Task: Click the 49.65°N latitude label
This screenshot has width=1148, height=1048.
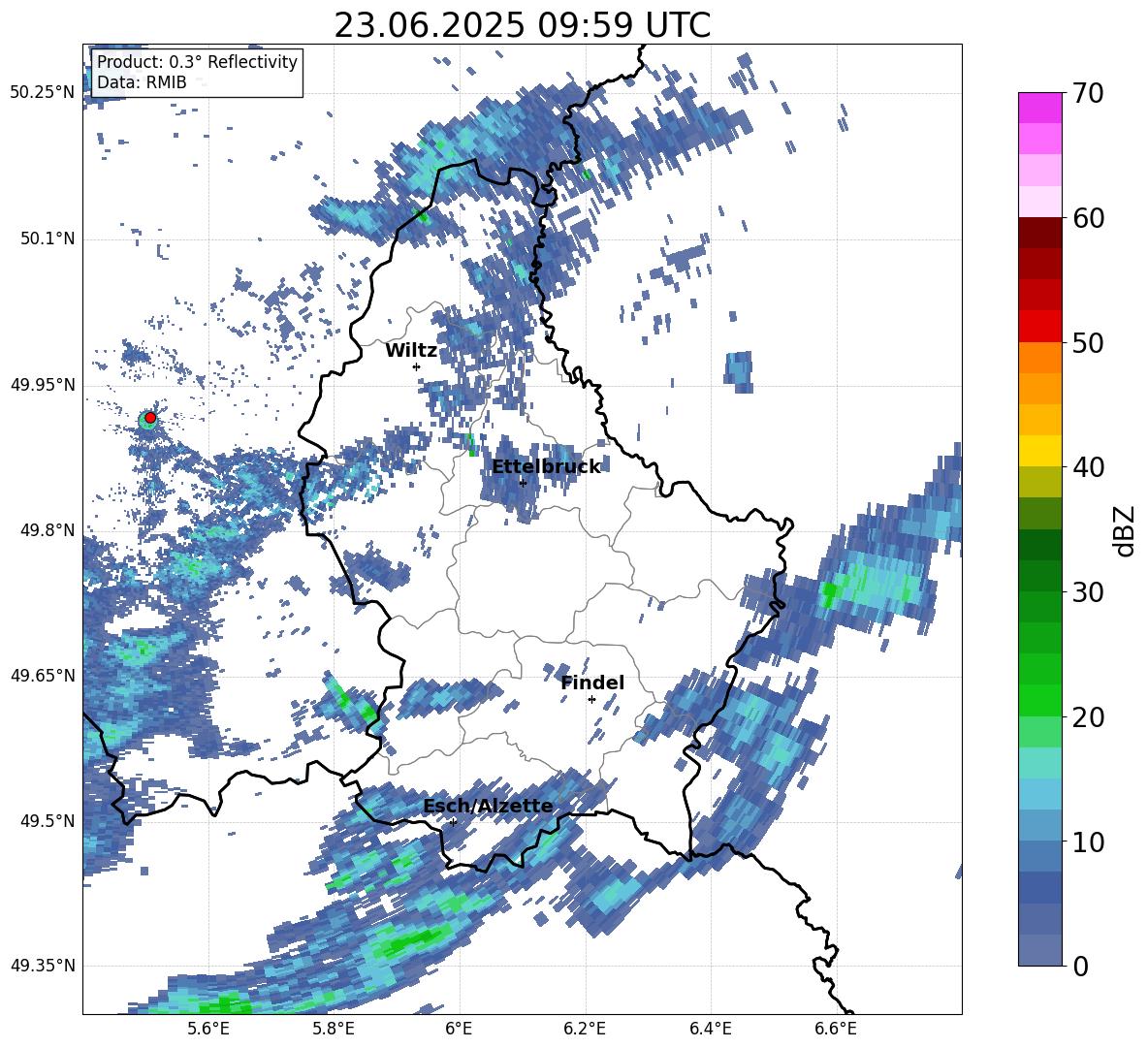Action: point(43,675)
